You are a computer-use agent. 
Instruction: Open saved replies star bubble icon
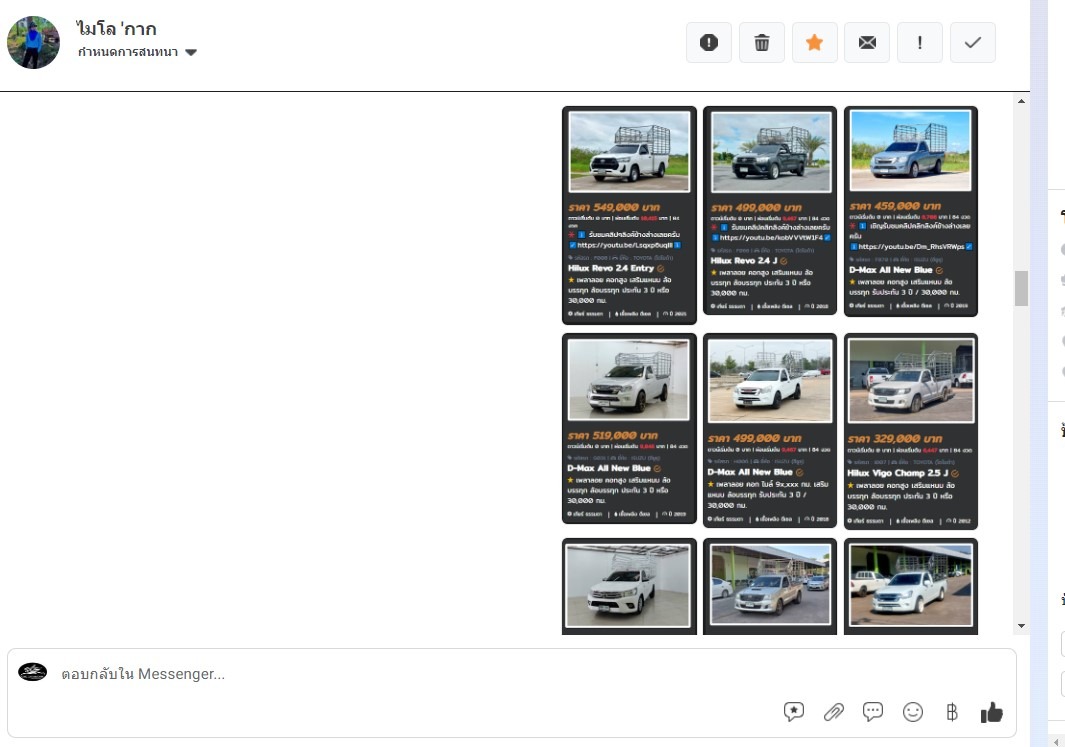coord(794,712)
